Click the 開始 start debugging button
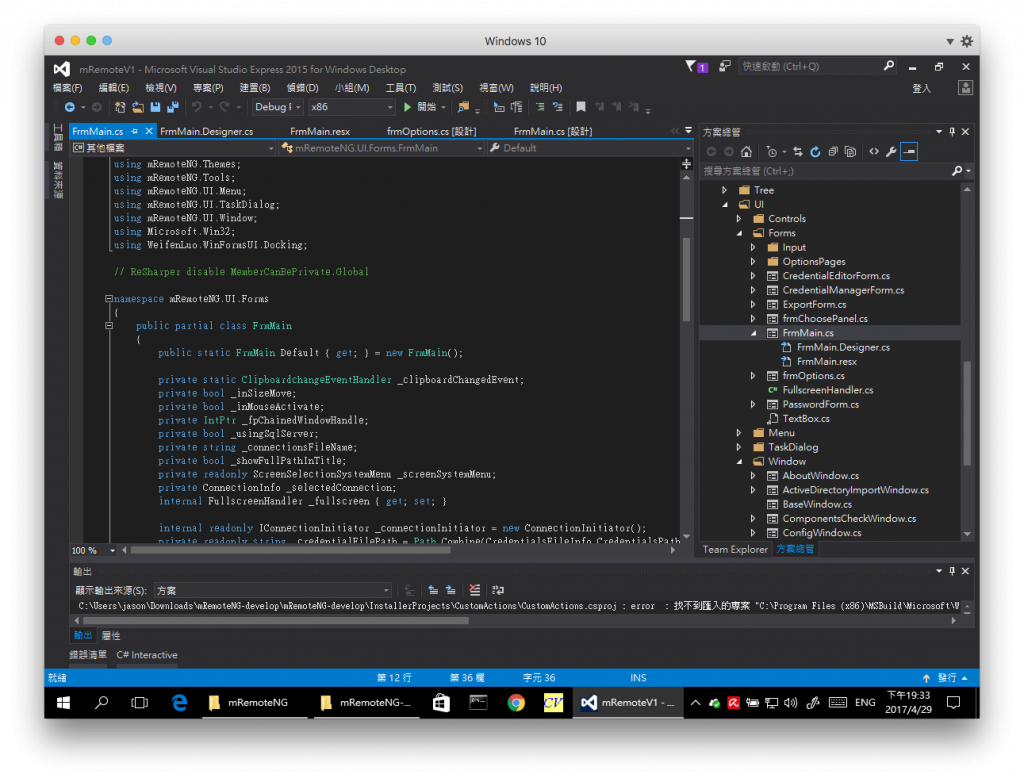The image size is (1024, 782). 420,107
